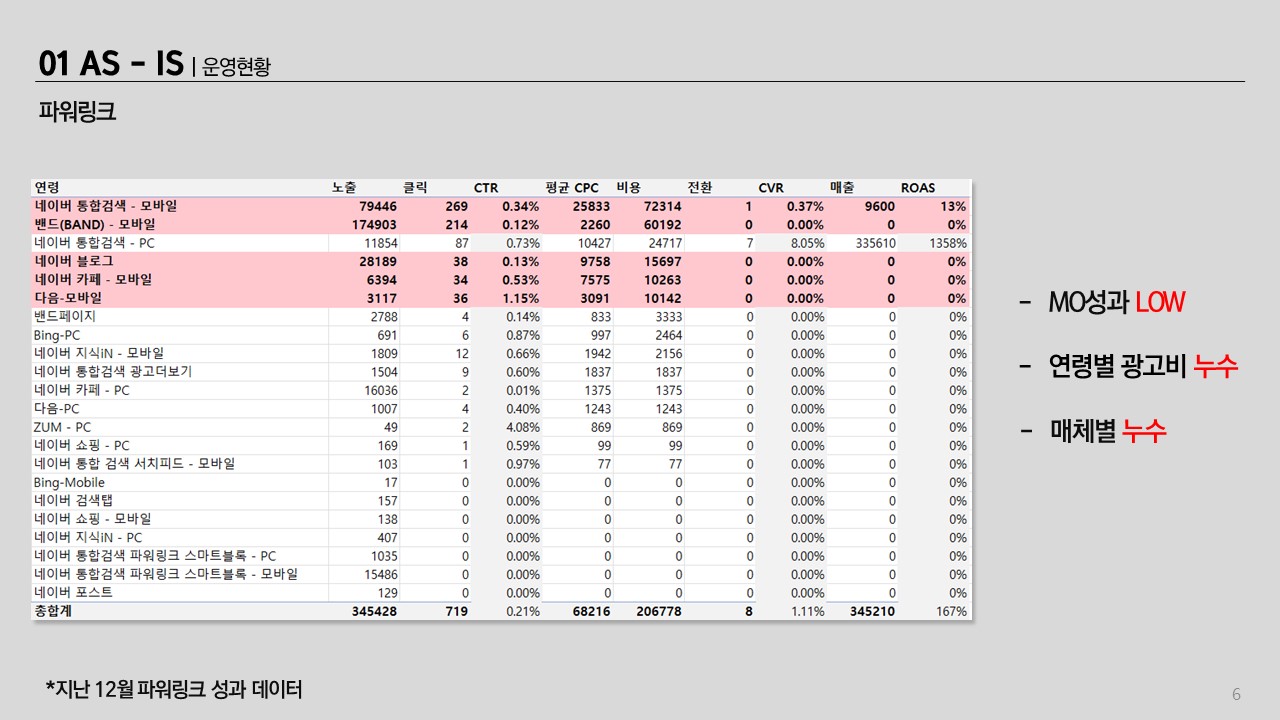Click the total ROAS 167%
1280x720 pixels.
tap(951, 611)
